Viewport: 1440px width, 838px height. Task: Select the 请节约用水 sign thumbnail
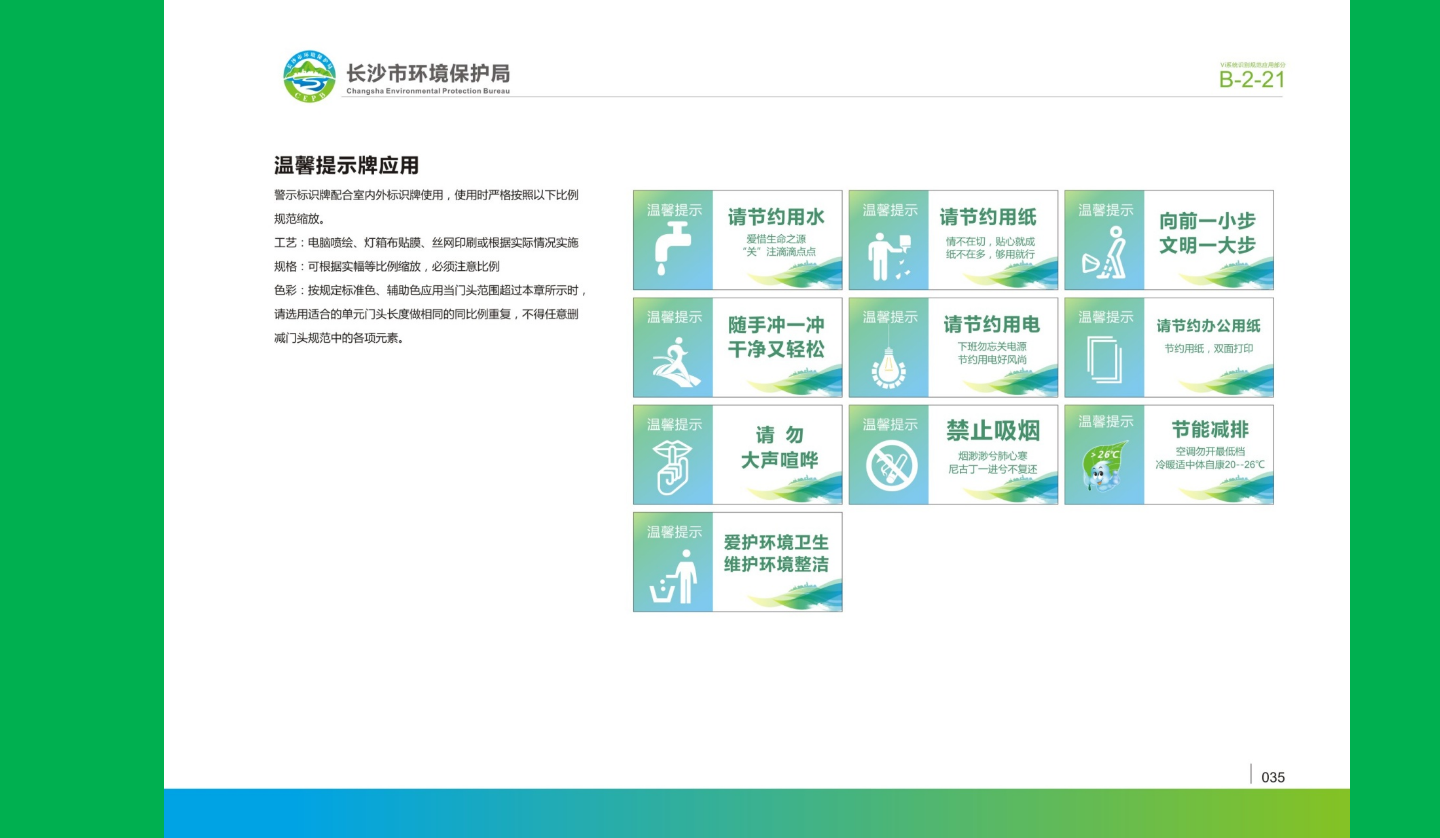coord(737,239)
